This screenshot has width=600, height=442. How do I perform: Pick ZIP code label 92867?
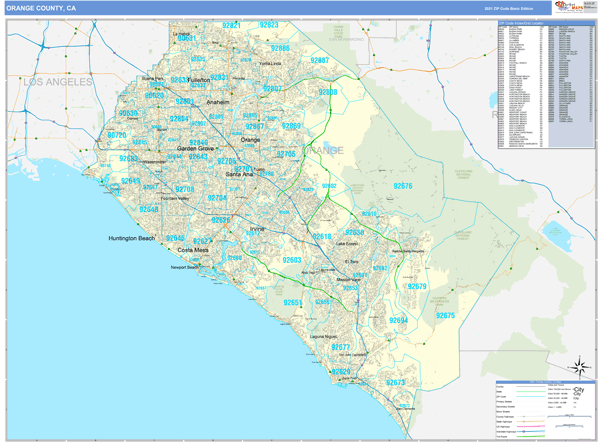pyautogui.click(x=254, y=126)
